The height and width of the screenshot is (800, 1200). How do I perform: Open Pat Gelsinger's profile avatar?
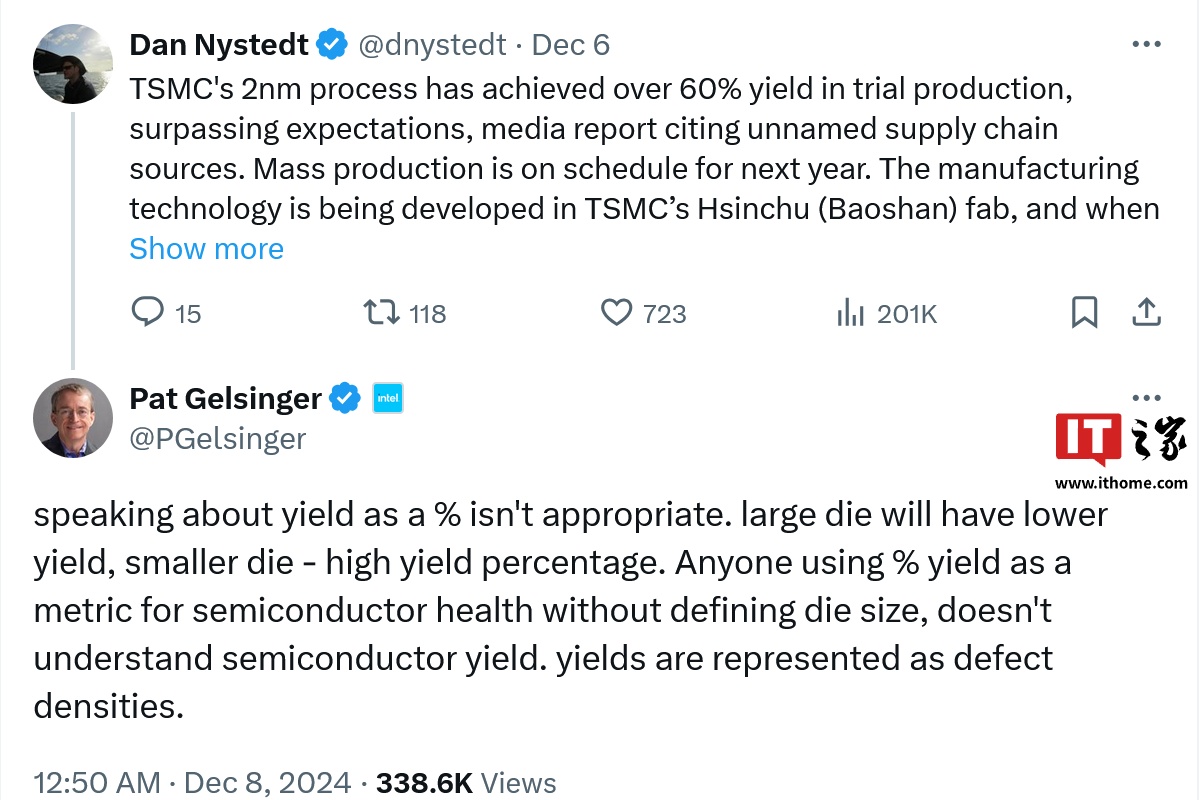[73, 418]
